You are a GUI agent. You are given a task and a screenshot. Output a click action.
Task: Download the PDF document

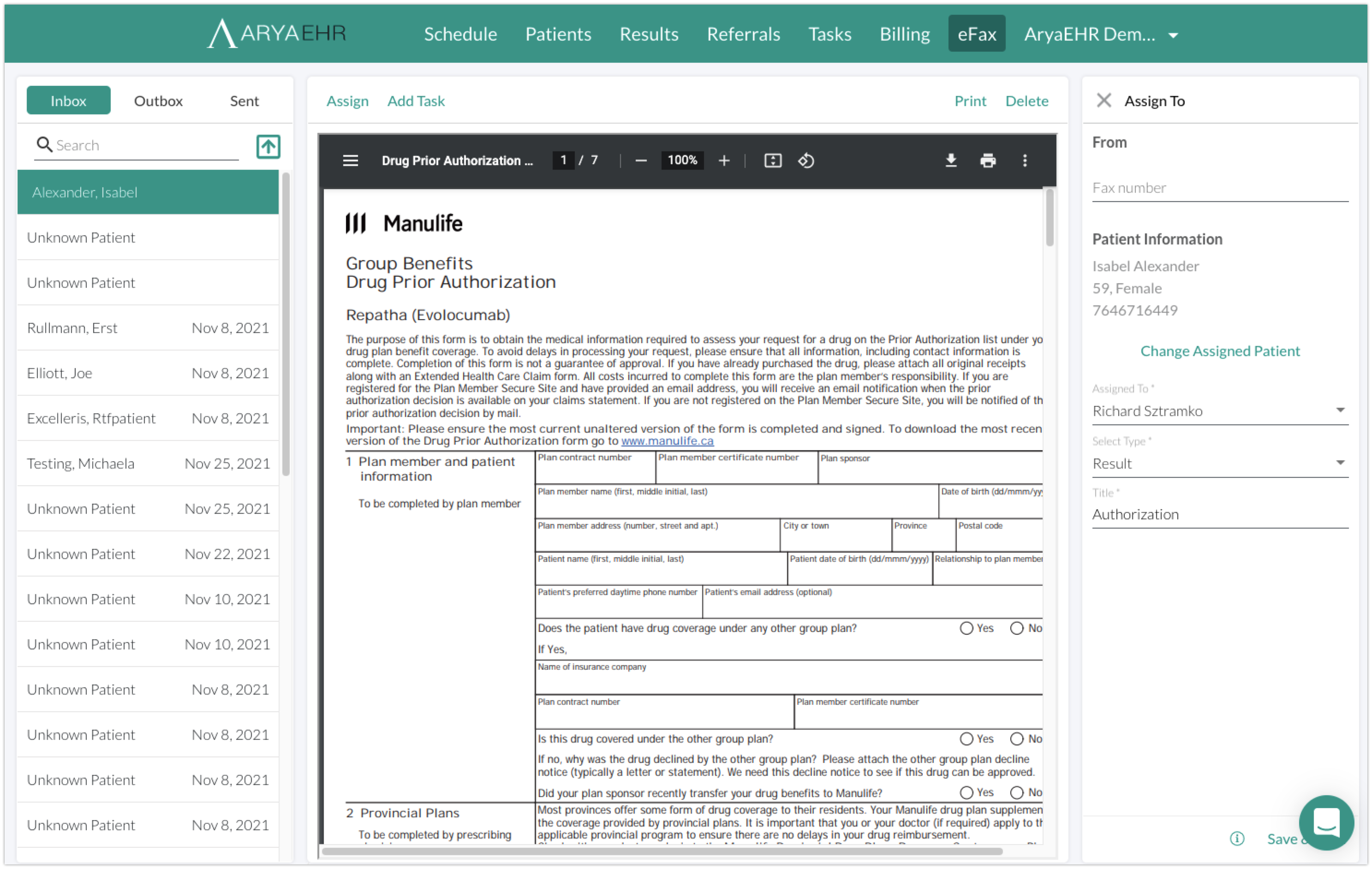coord(950,161)
